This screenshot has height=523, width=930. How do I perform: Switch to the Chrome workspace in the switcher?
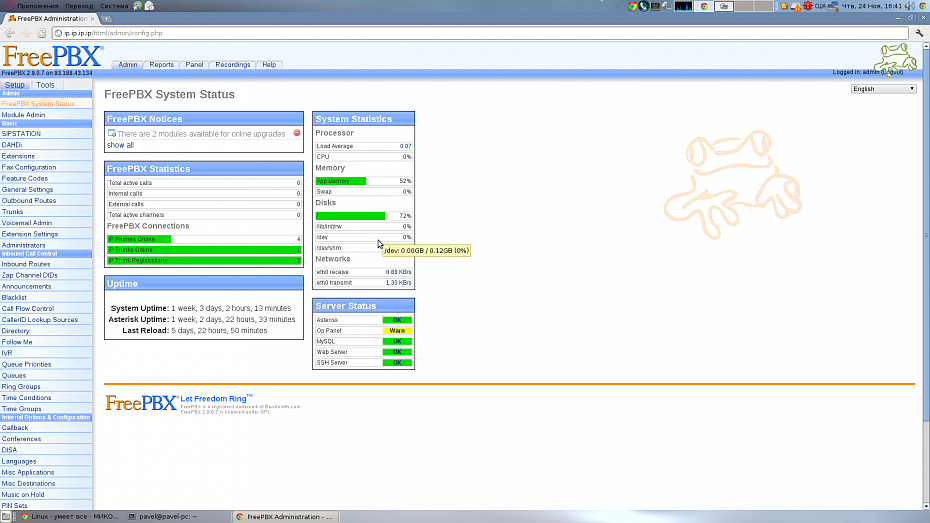point(704,6)
